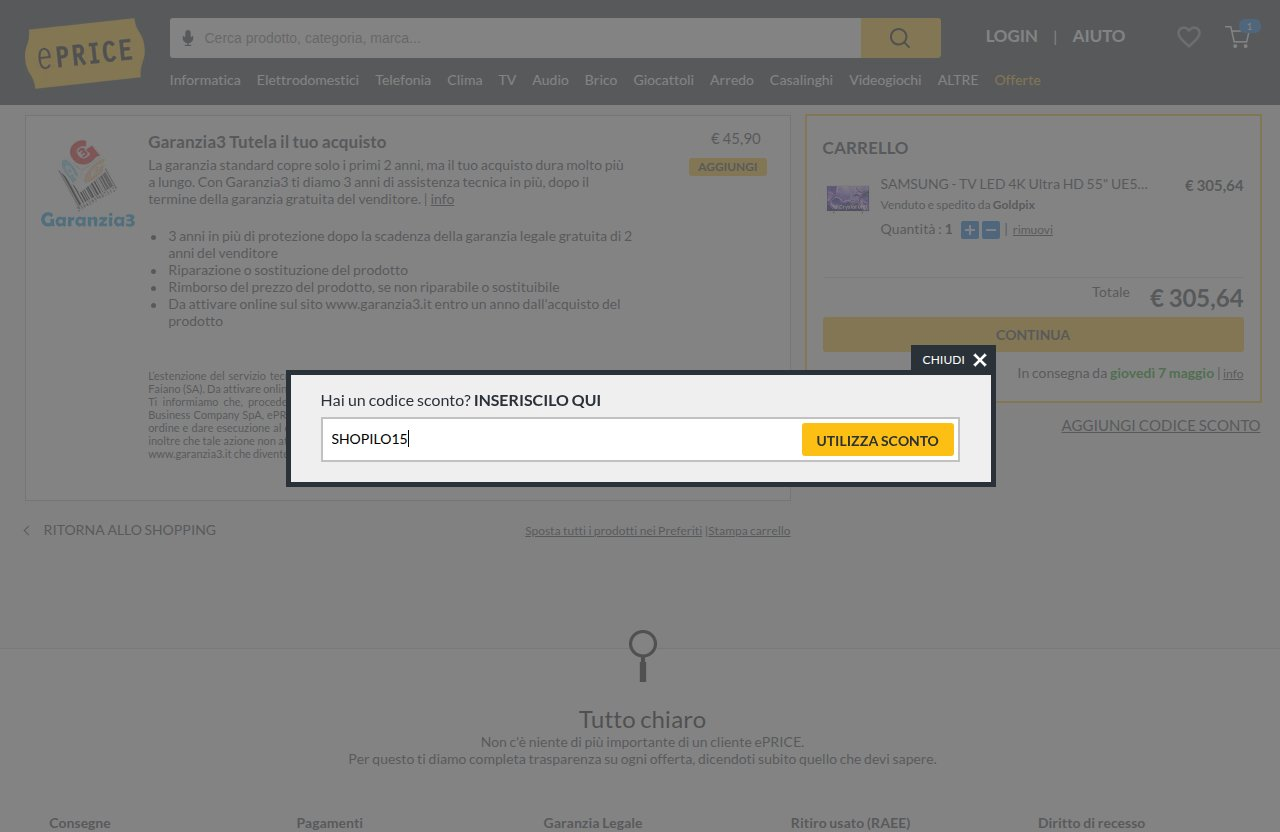Viewport: 1280px width, 832px height.
Task: Click Ritorna allo Shopping link
Action: [130, 530]
